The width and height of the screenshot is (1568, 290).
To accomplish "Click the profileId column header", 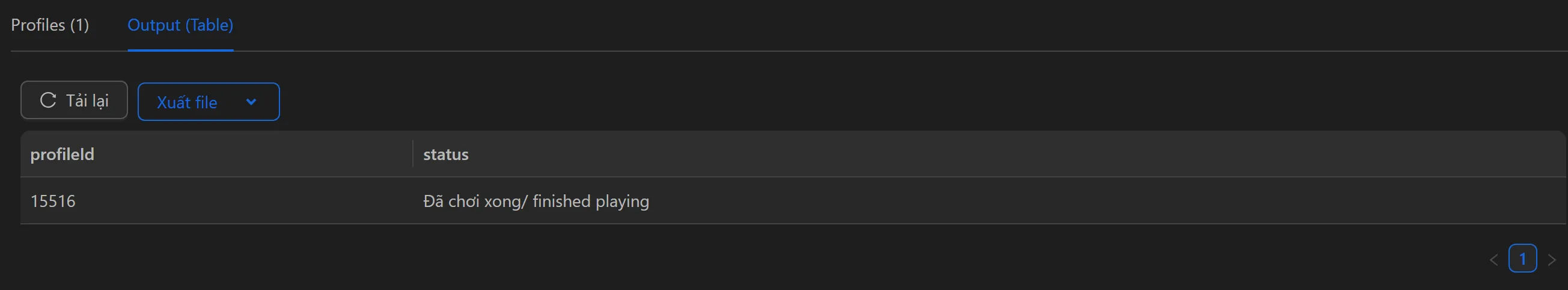I will click(x=62, y=154).
